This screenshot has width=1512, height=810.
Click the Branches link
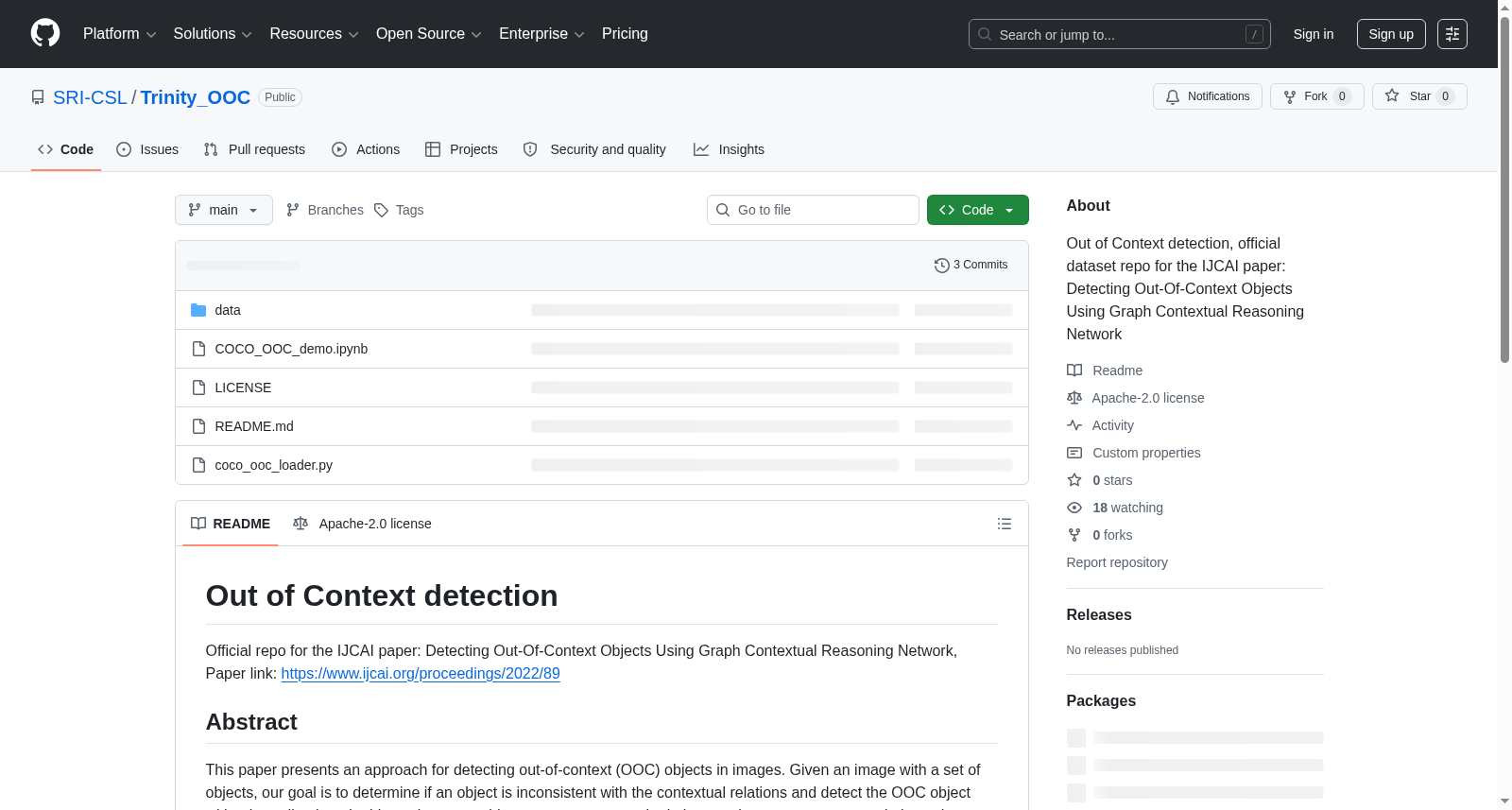[325, 210]
